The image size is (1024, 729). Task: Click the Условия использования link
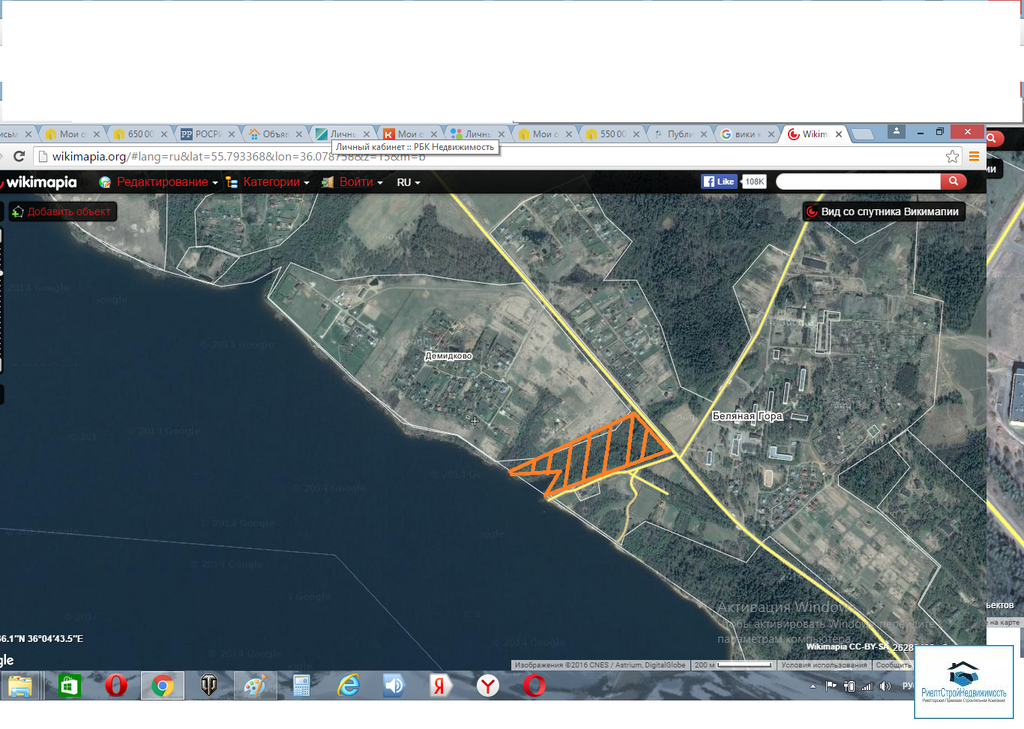point(811,665)
